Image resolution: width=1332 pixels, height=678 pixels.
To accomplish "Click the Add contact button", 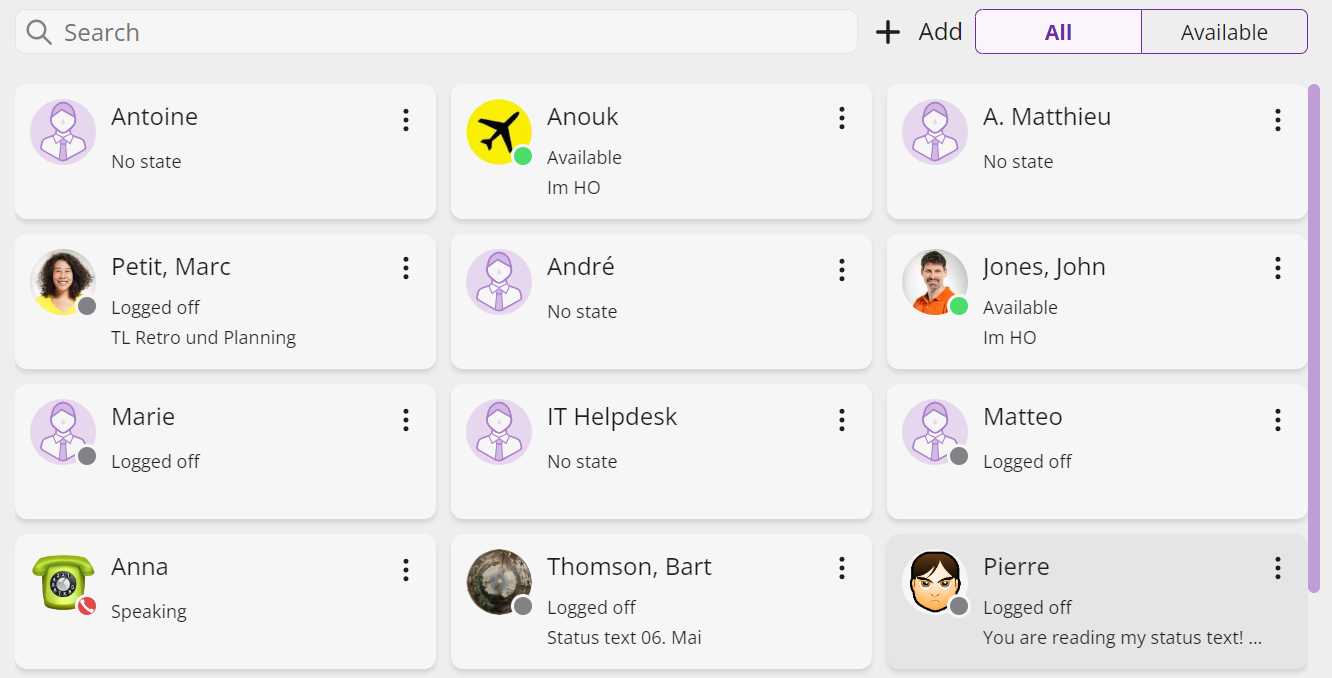I will [x=918, y=32].
